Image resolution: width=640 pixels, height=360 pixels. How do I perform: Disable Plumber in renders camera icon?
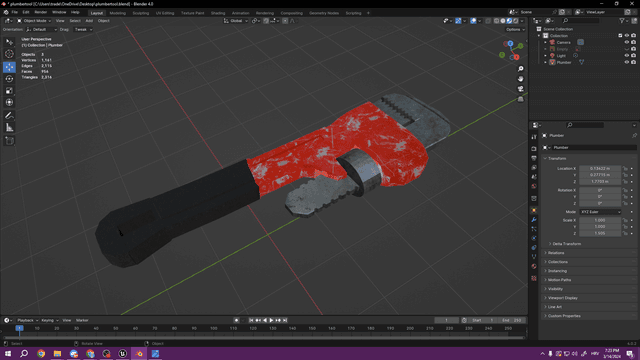click(x=633, y=62)
